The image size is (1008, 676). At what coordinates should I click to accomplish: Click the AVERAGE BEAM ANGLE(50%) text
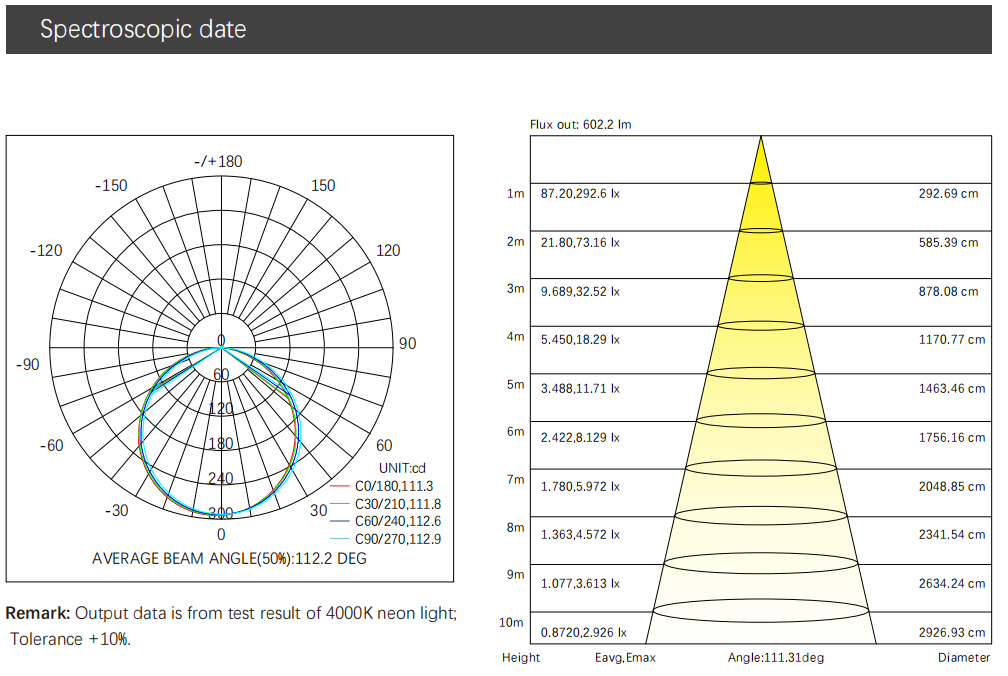tap(229, 558)
